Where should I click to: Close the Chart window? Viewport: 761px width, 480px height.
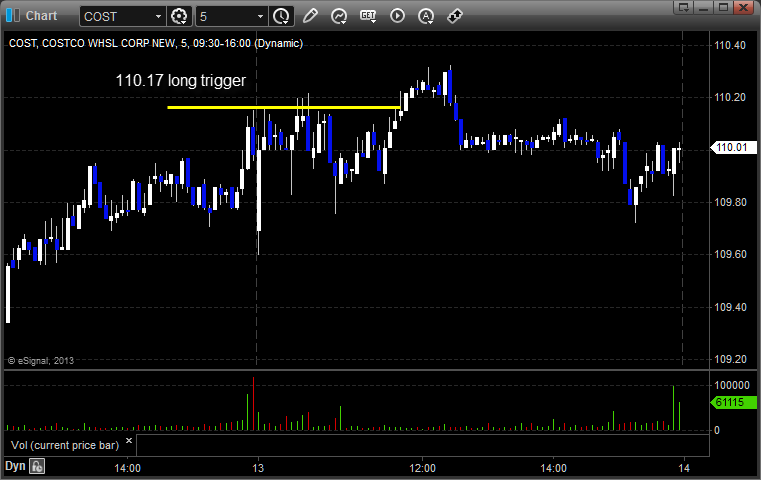(x=743, y=7)
